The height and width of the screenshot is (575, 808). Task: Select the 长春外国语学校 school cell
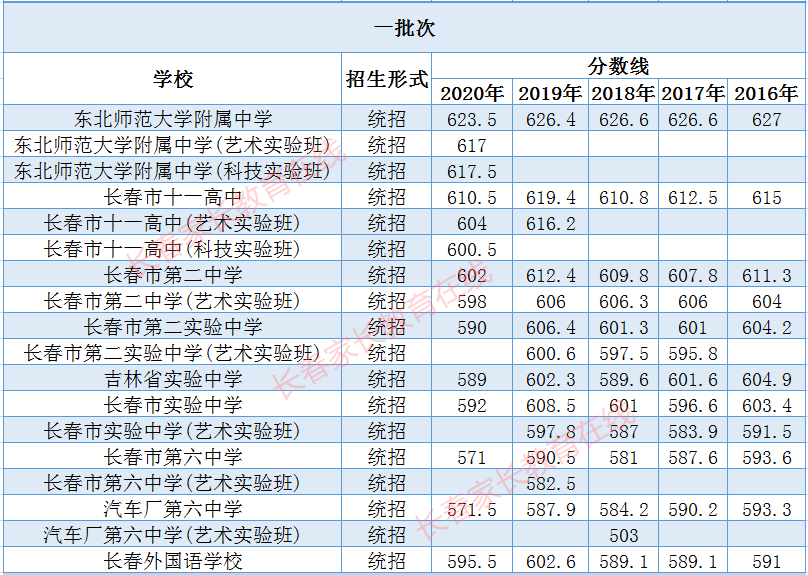173,561
